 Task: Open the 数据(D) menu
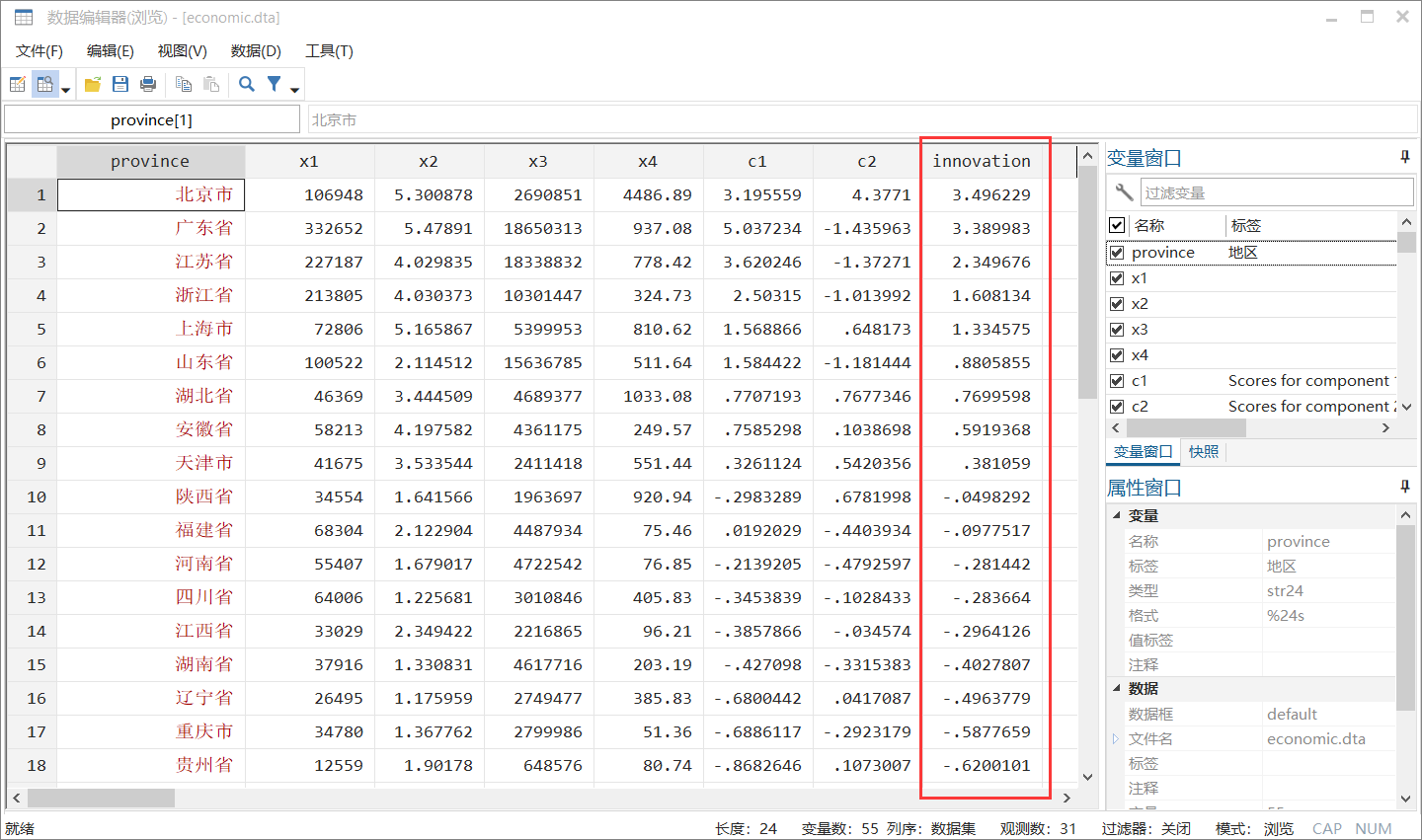point(256,51)
